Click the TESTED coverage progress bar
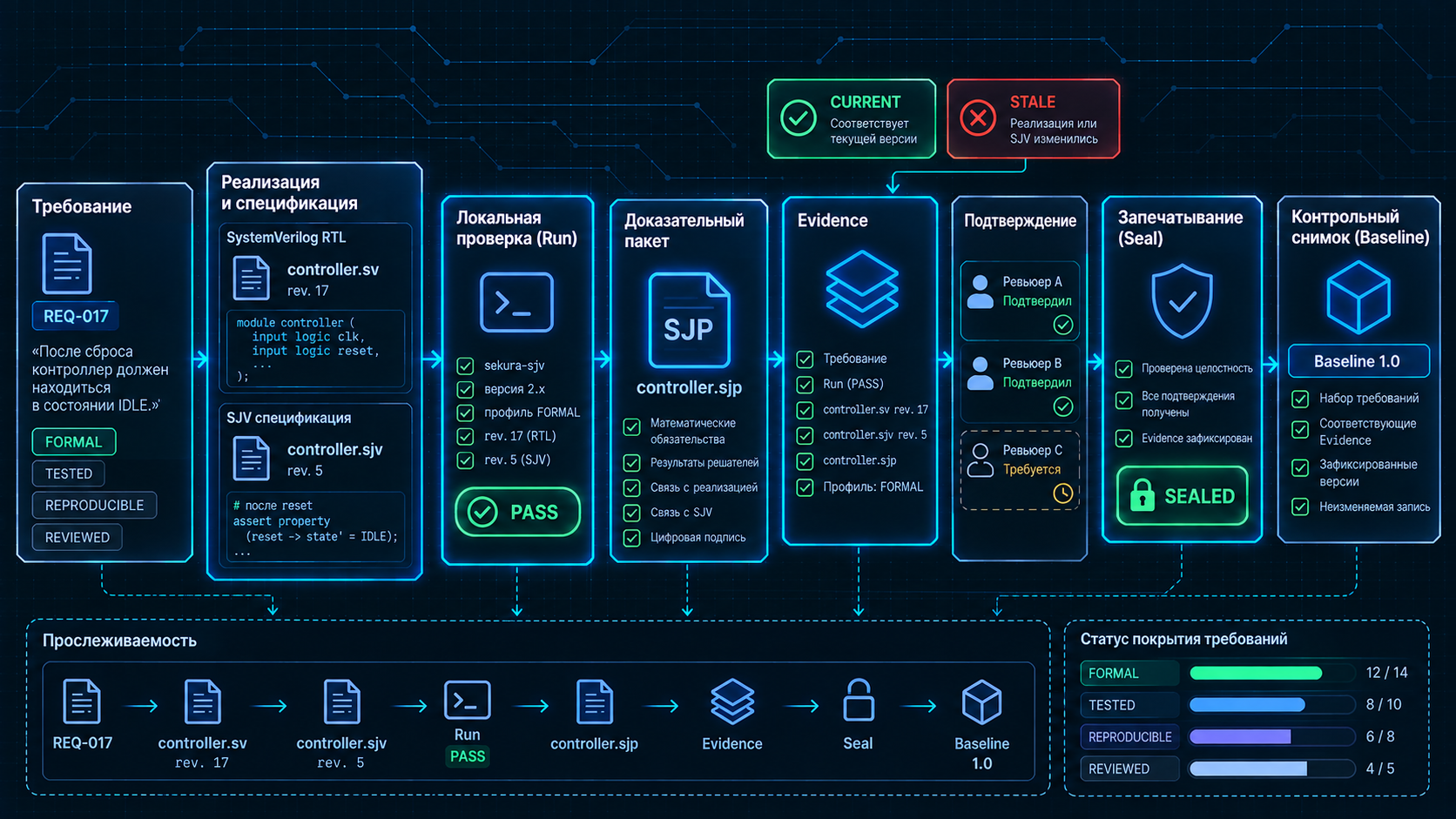1456x819 pixels. tap(1271, 705)
